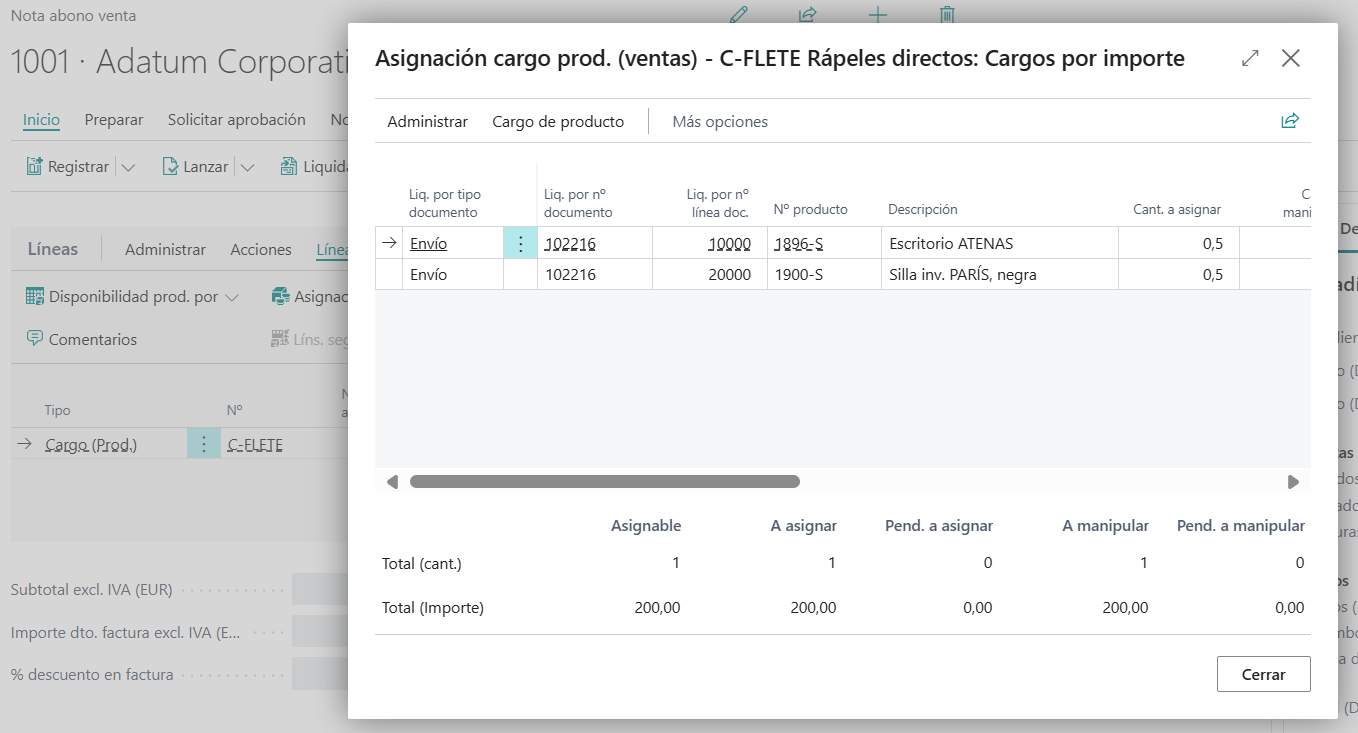Click the Liq. por tipo documento column header

443,203
